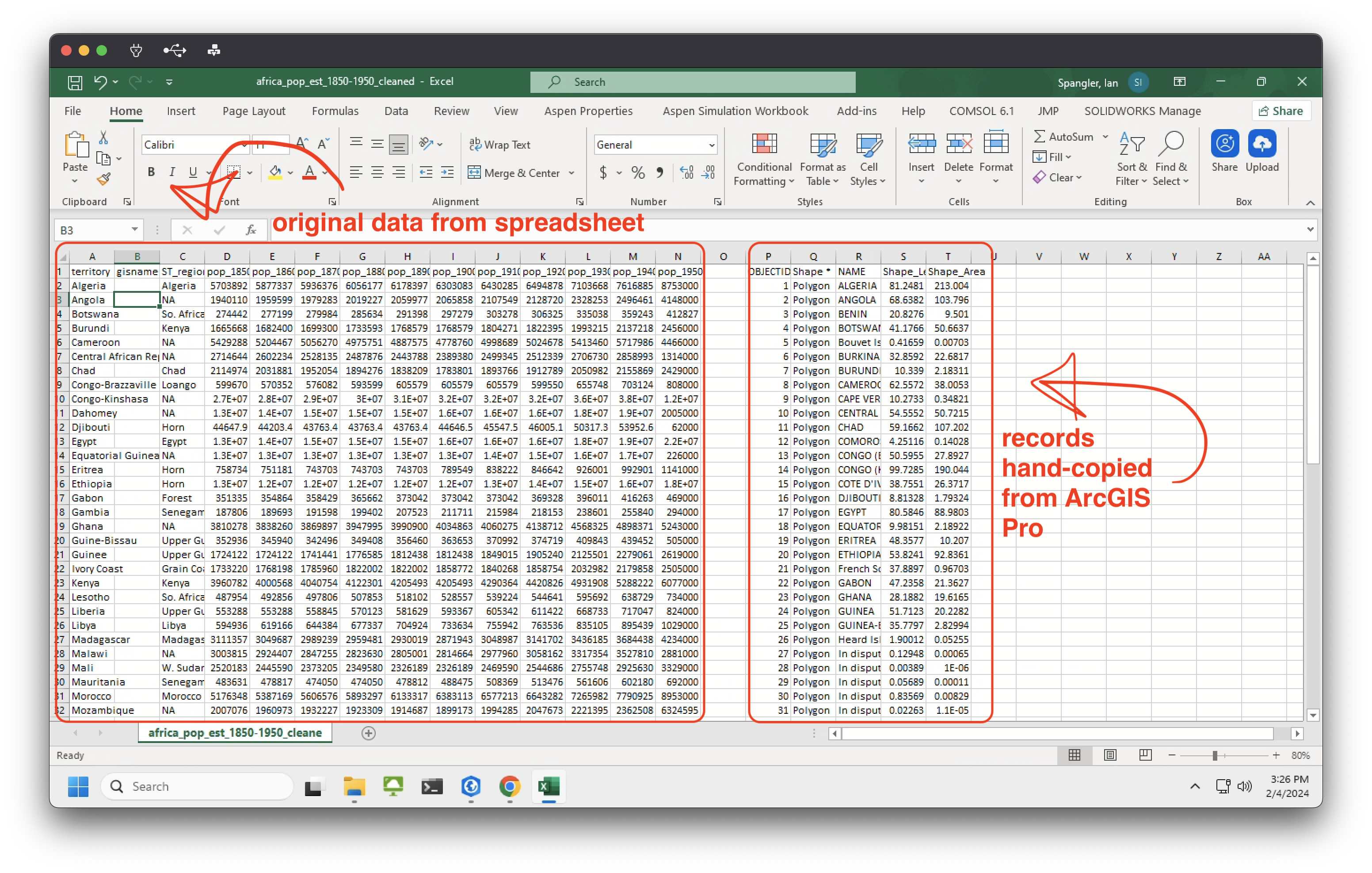Screen dimensions: 1372x873
Task: Click the Share button at top right
Action: pyautogui.click(x=1281, y=111)
